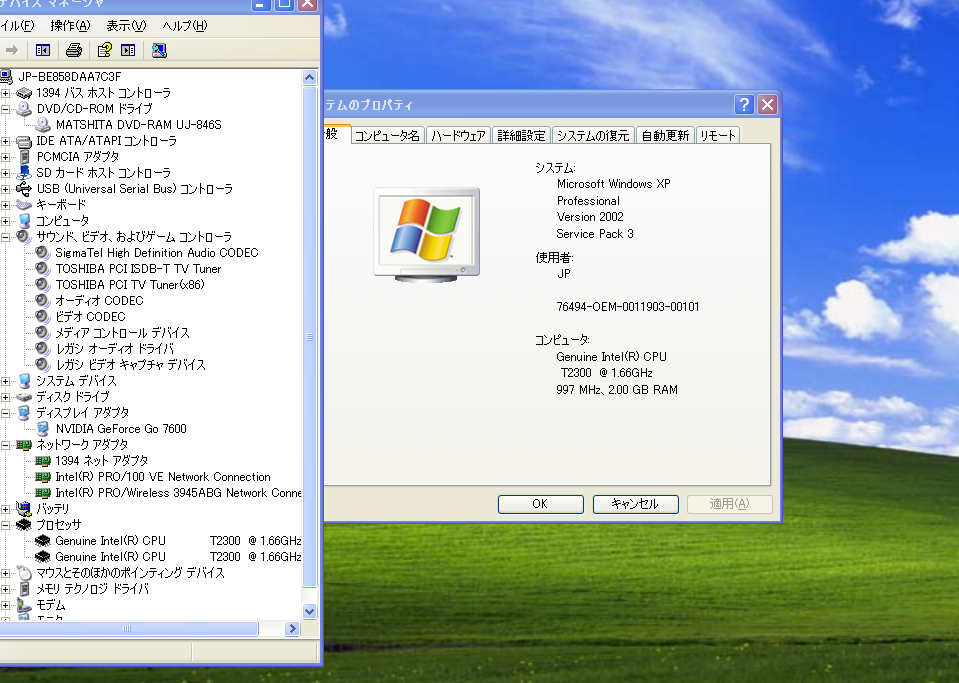
Task: Click the USB コントローラ category icon
Action: pos(24,188)
